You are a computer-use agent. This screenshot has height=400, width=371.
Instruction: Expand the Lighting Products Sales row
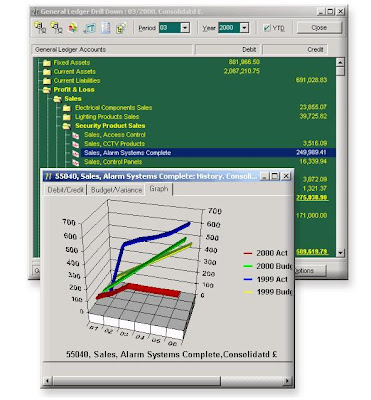click(107, 116)
